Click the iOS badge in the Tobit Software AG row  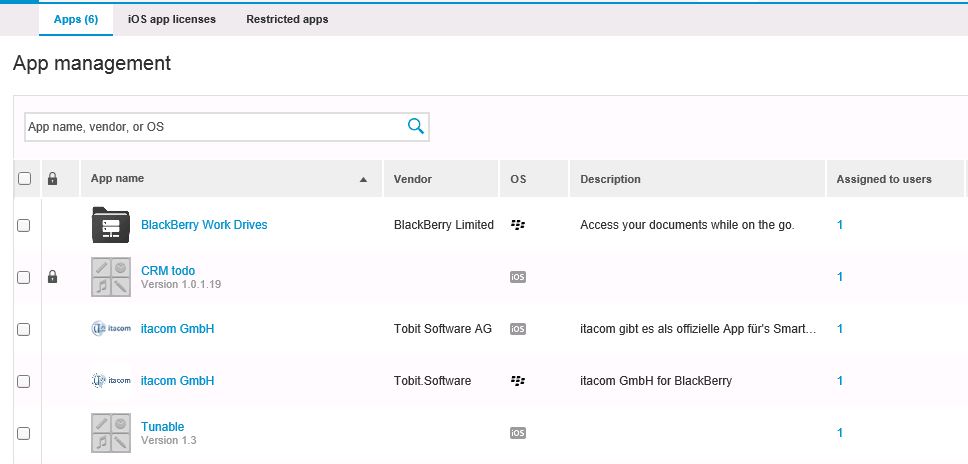click(518, 329)
